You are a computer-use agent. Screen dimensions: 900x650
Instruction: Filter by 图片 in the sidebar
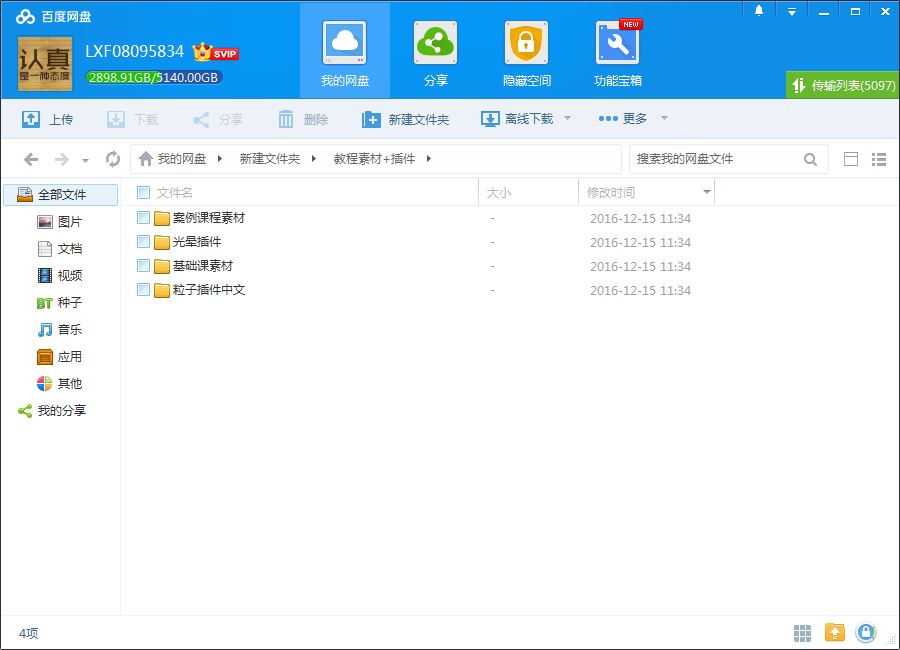(60, 222)
